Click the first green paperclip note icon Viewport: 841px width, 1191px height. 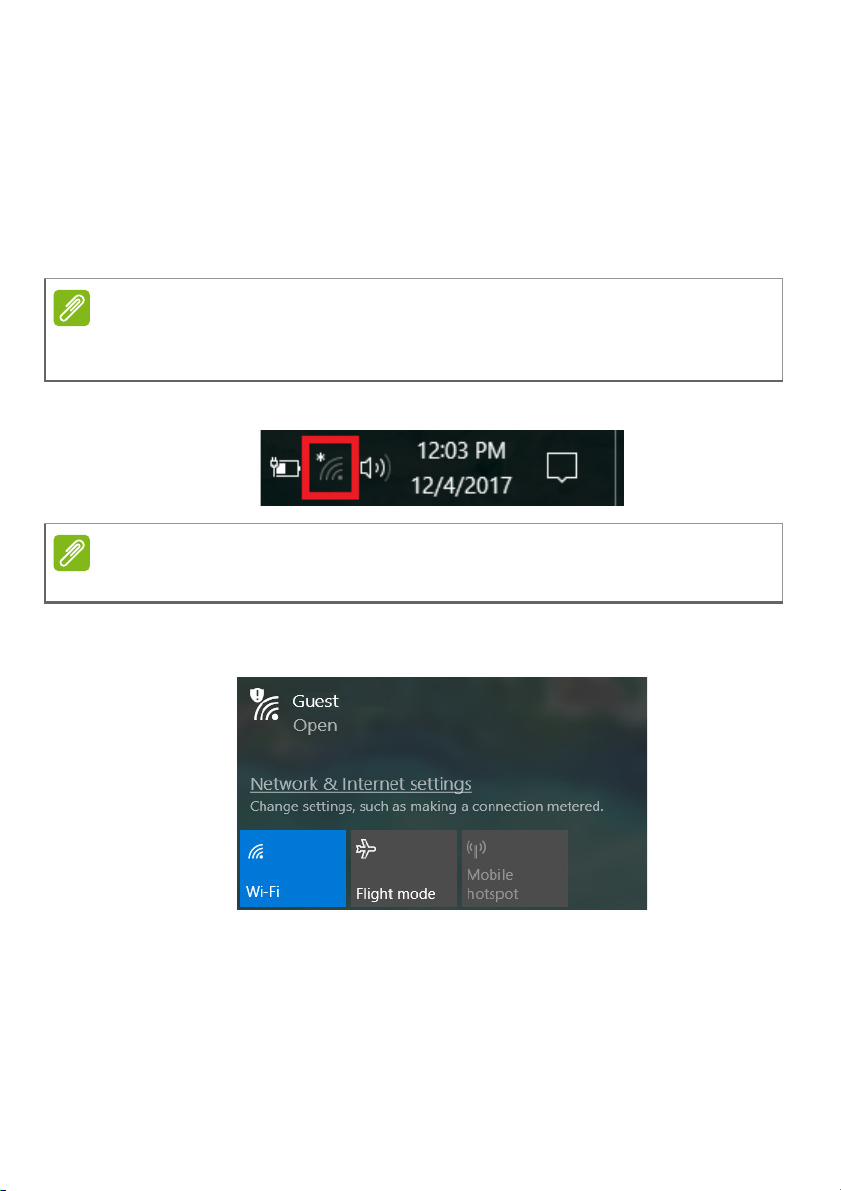click(72, 308)
